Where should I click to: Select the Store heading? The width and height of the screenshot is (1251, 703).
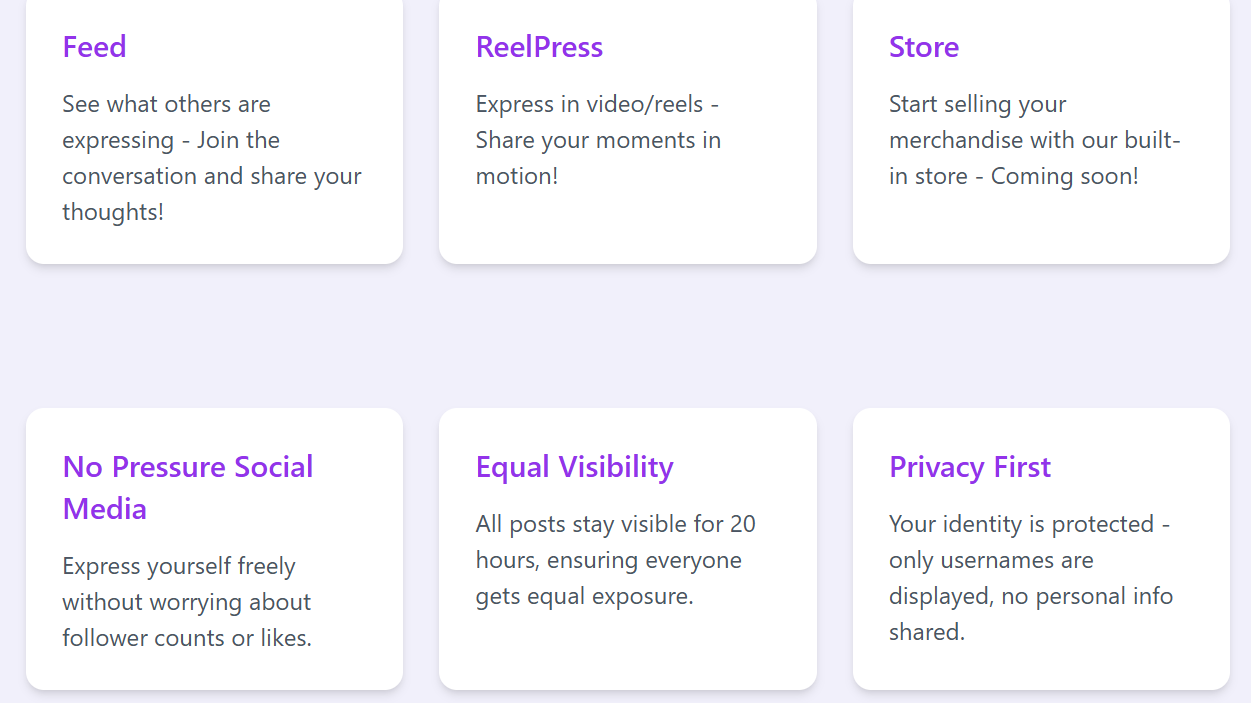[x=924, y=47]
